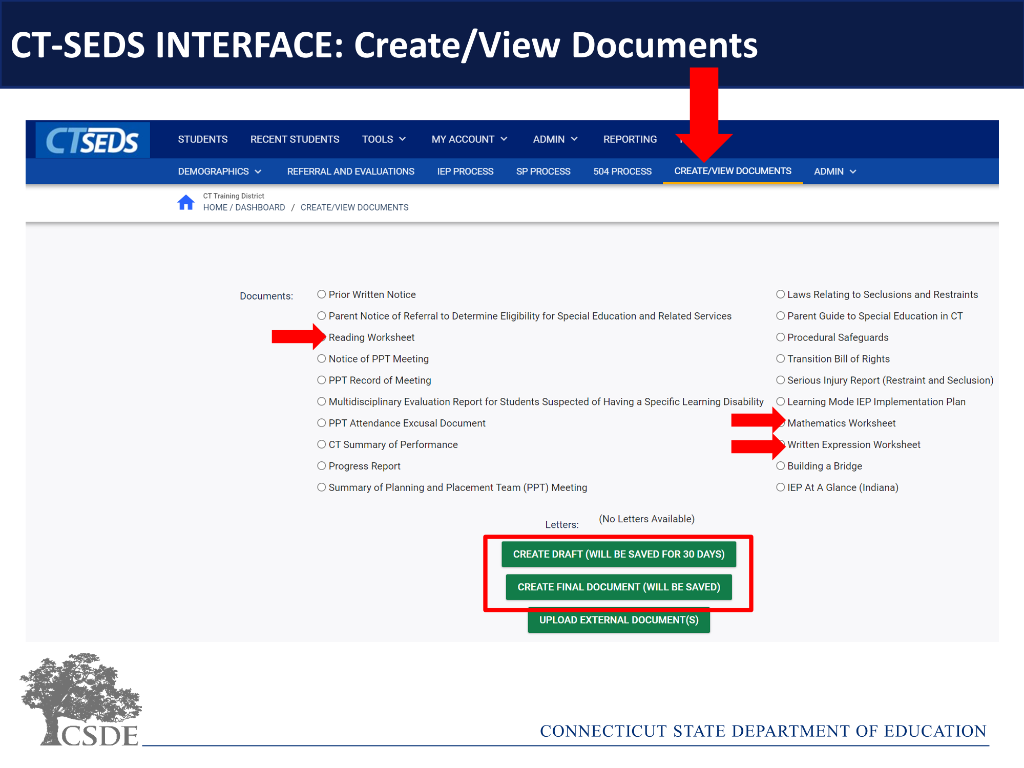Click Reading Worksheet label

point(372,337)
